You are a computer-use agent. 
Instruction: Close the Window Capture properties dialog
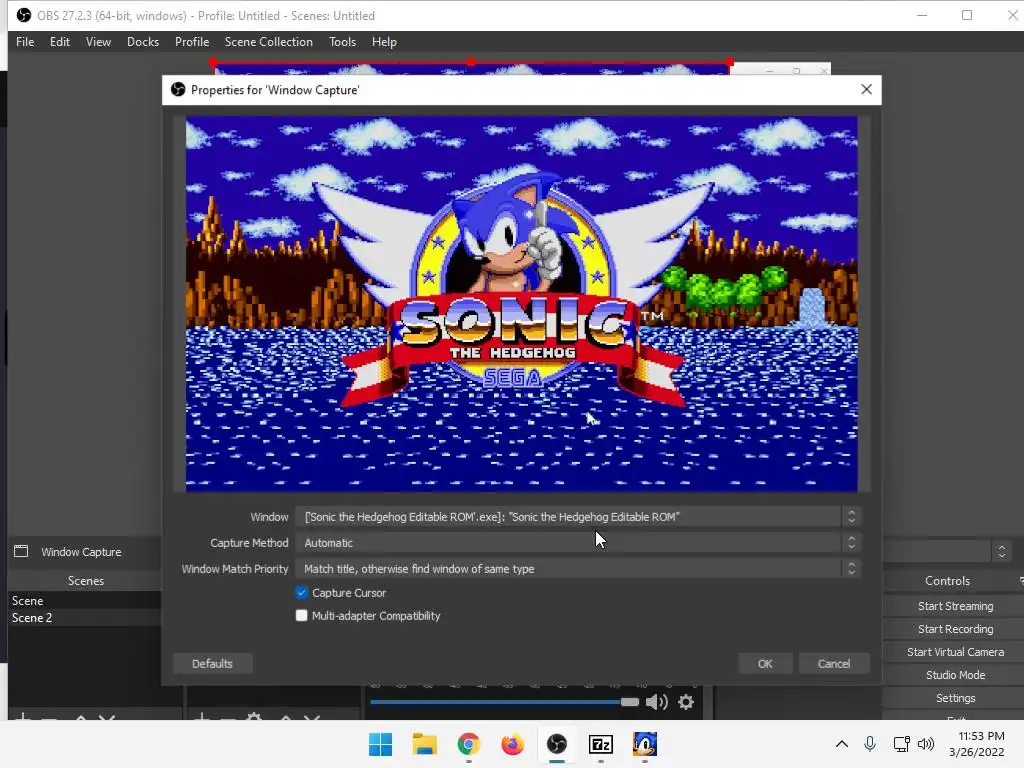point(866,89)
